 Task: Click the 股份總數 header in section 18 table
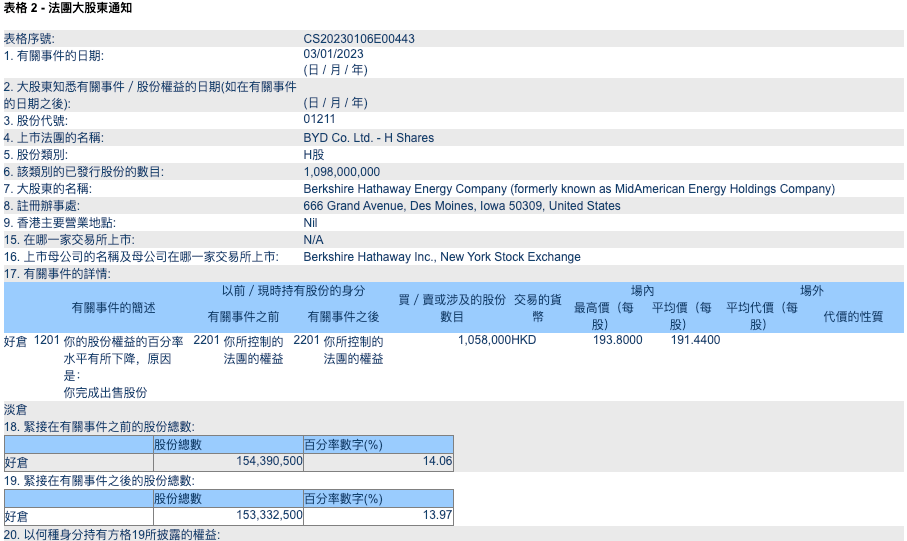(x=178, y=445)
